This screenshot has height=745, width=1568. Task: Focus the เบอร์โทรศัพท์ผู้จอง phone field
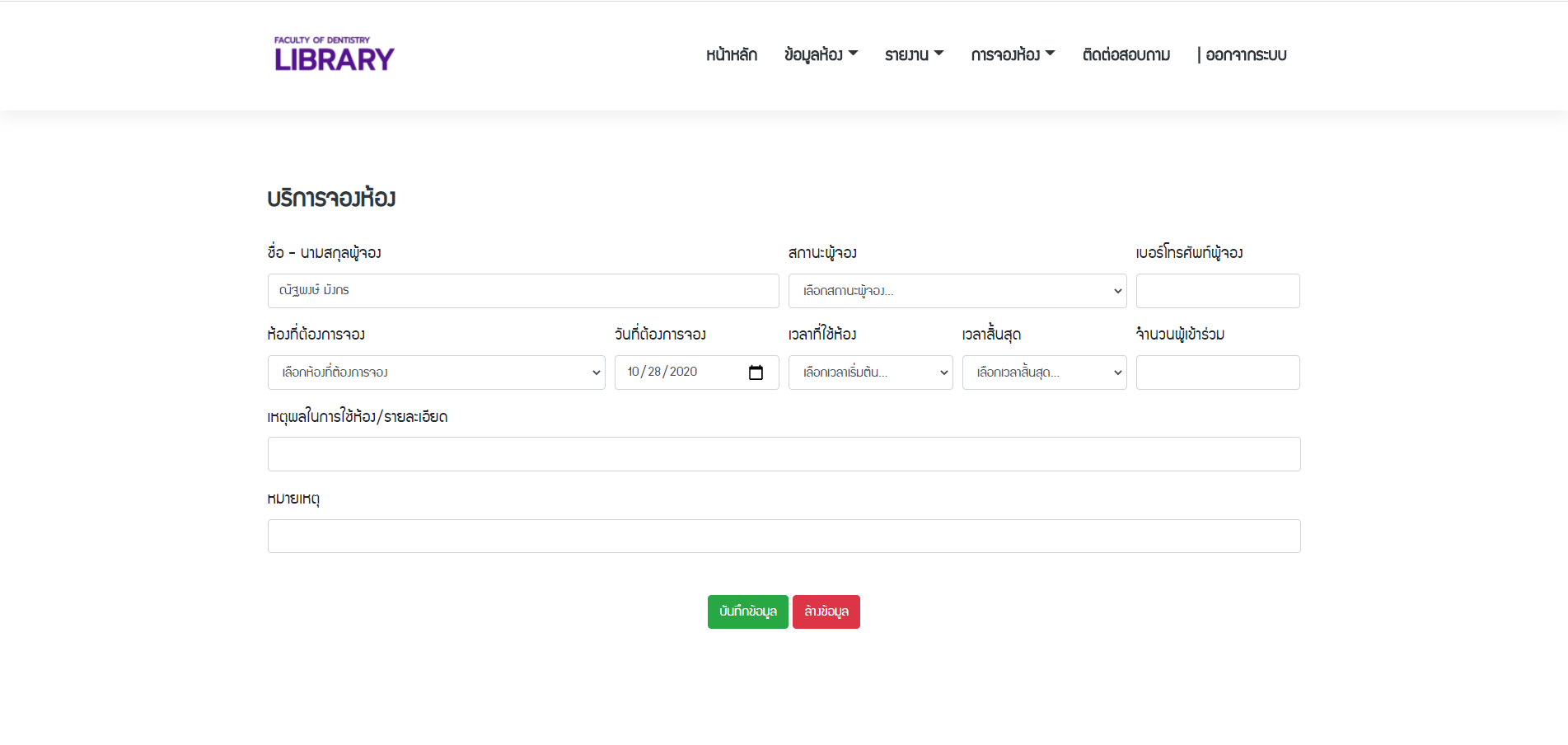(1218, 291)
